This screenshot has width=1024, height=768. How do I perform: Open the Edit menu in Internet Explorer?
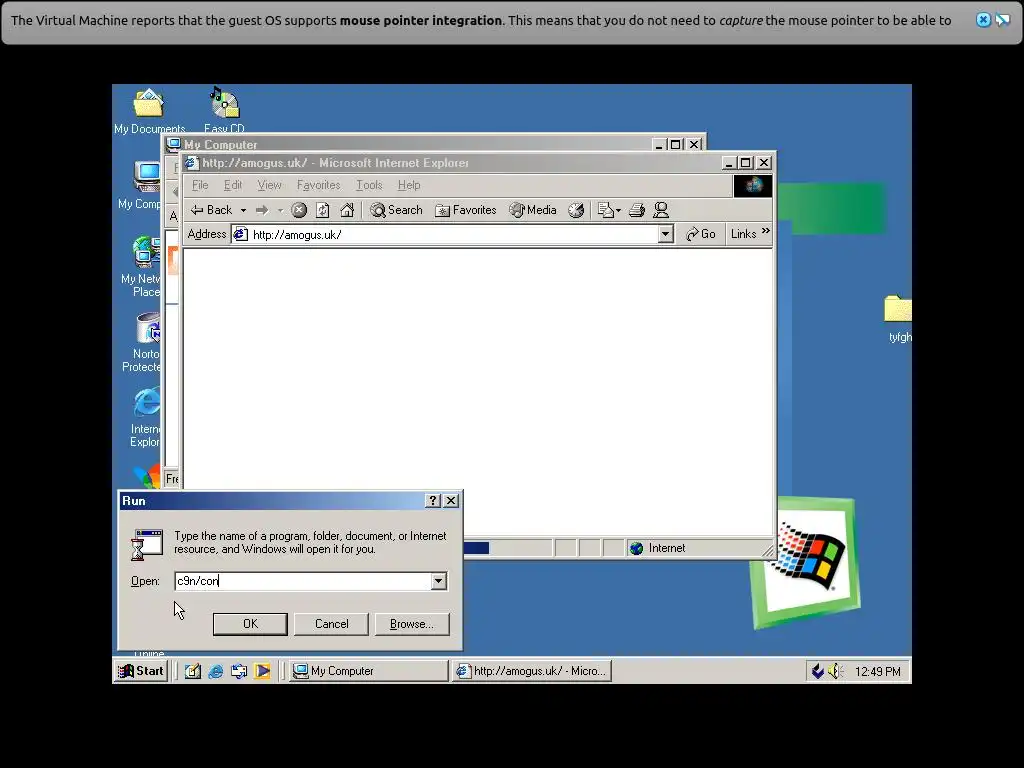pos(232,185)
